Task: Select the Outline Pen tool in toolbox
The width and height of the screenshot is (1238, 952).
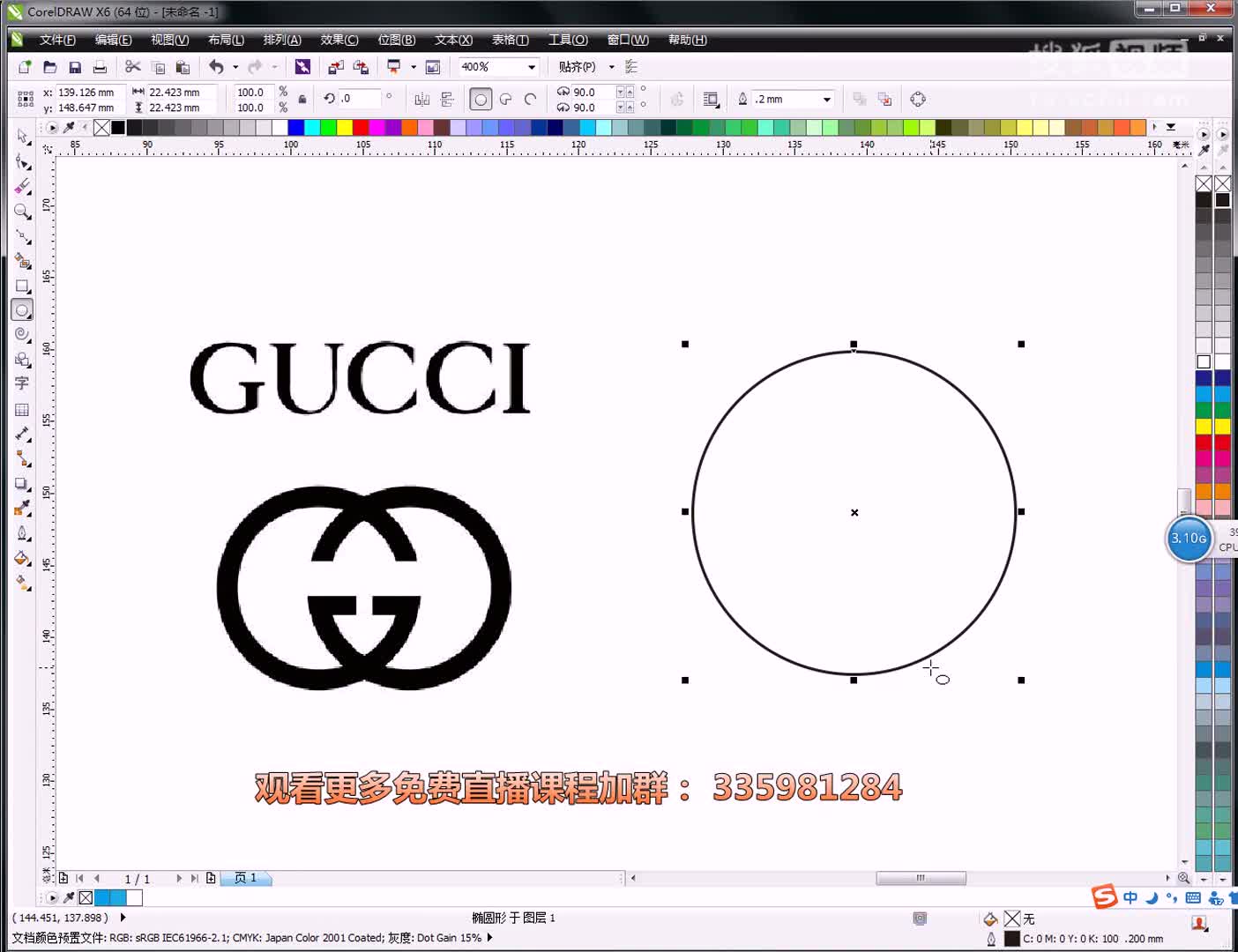Action: point(23,532)
